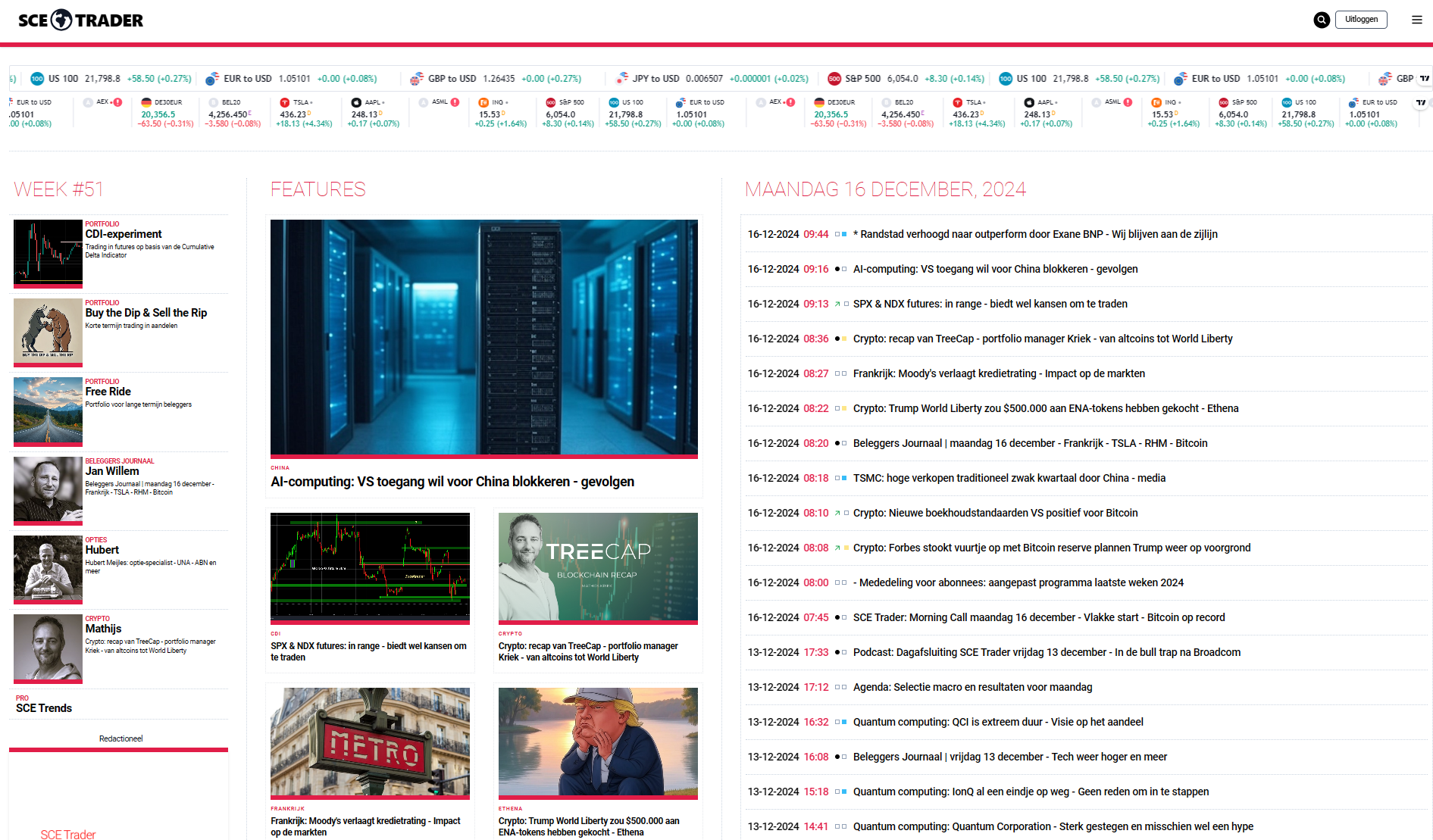The width and height of the screenshot is (1433, 840).
Task: Click the JPY to USD flag icon
Action: tap(622, 79)
